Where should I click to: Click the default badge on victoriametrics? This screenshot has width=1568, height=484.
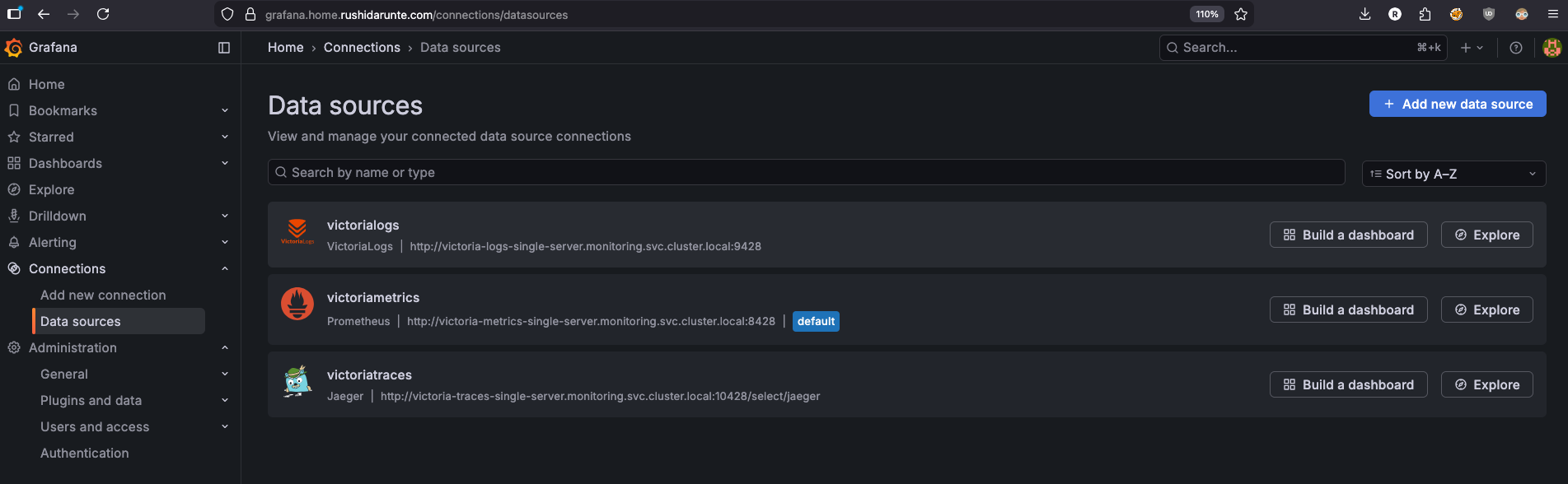(x=816, y=321)
